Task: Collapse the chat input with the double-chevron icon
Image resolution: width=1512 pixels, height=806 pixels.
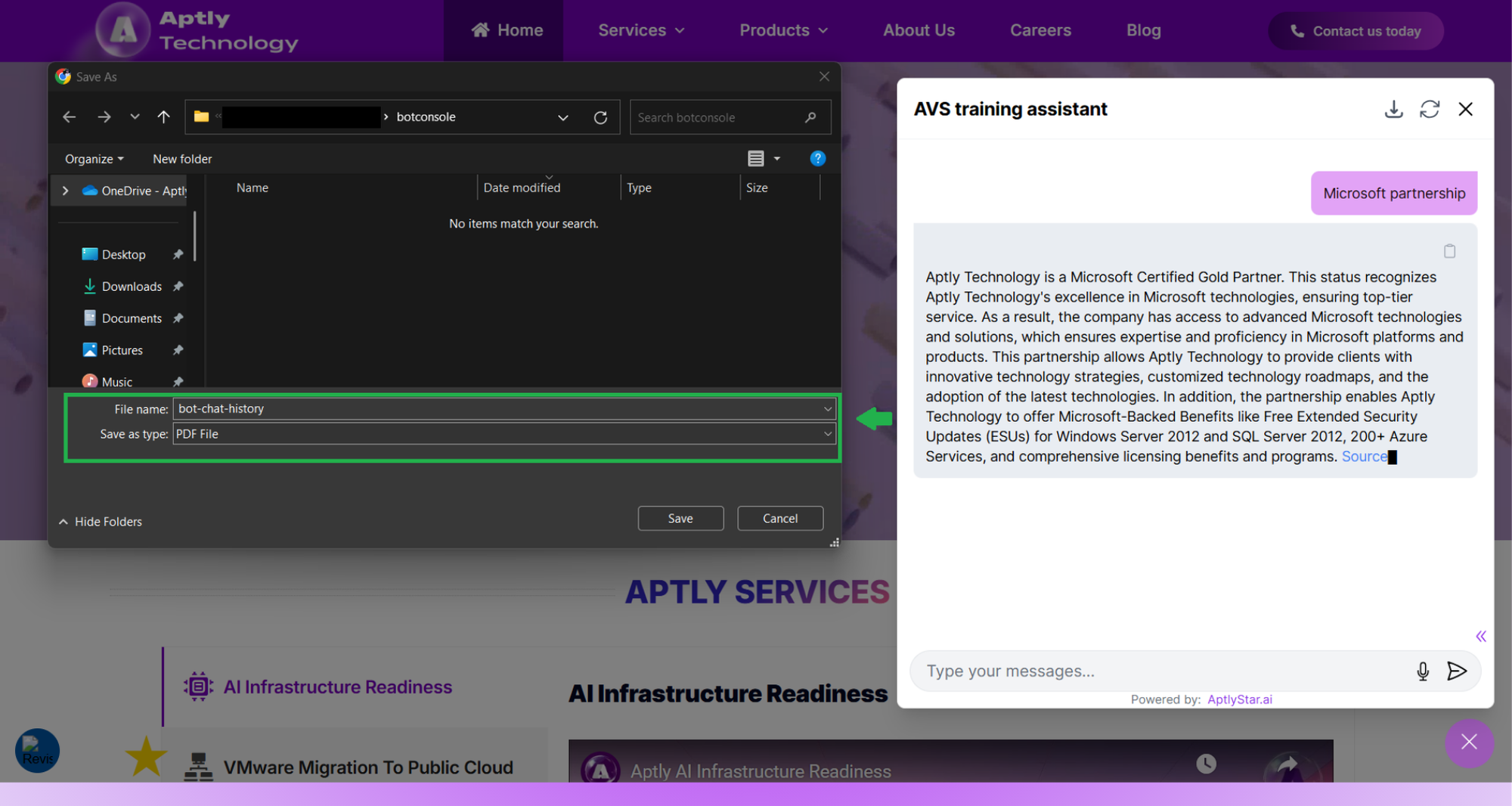Action: [x=1480, y=636]
